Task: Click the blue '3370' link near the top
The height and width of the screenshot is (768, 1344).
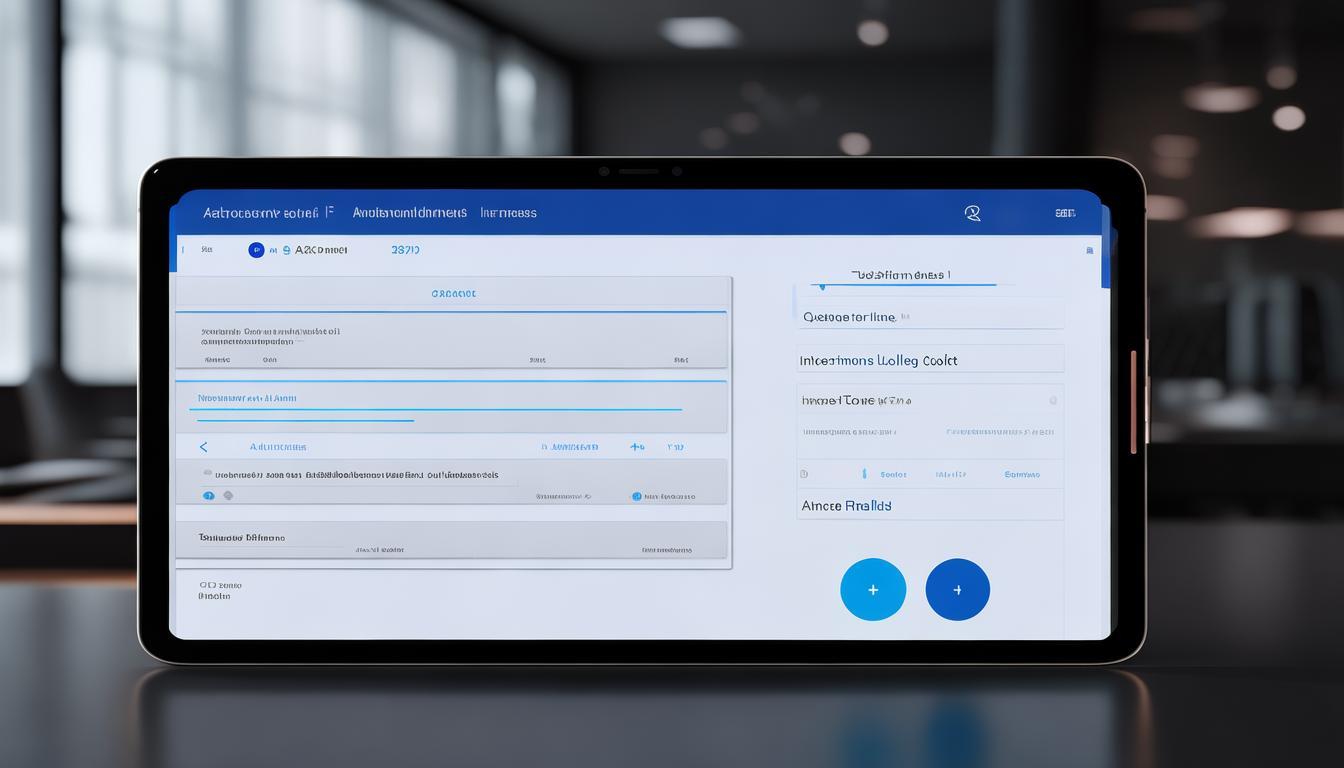Action: [x=405, y=250]
